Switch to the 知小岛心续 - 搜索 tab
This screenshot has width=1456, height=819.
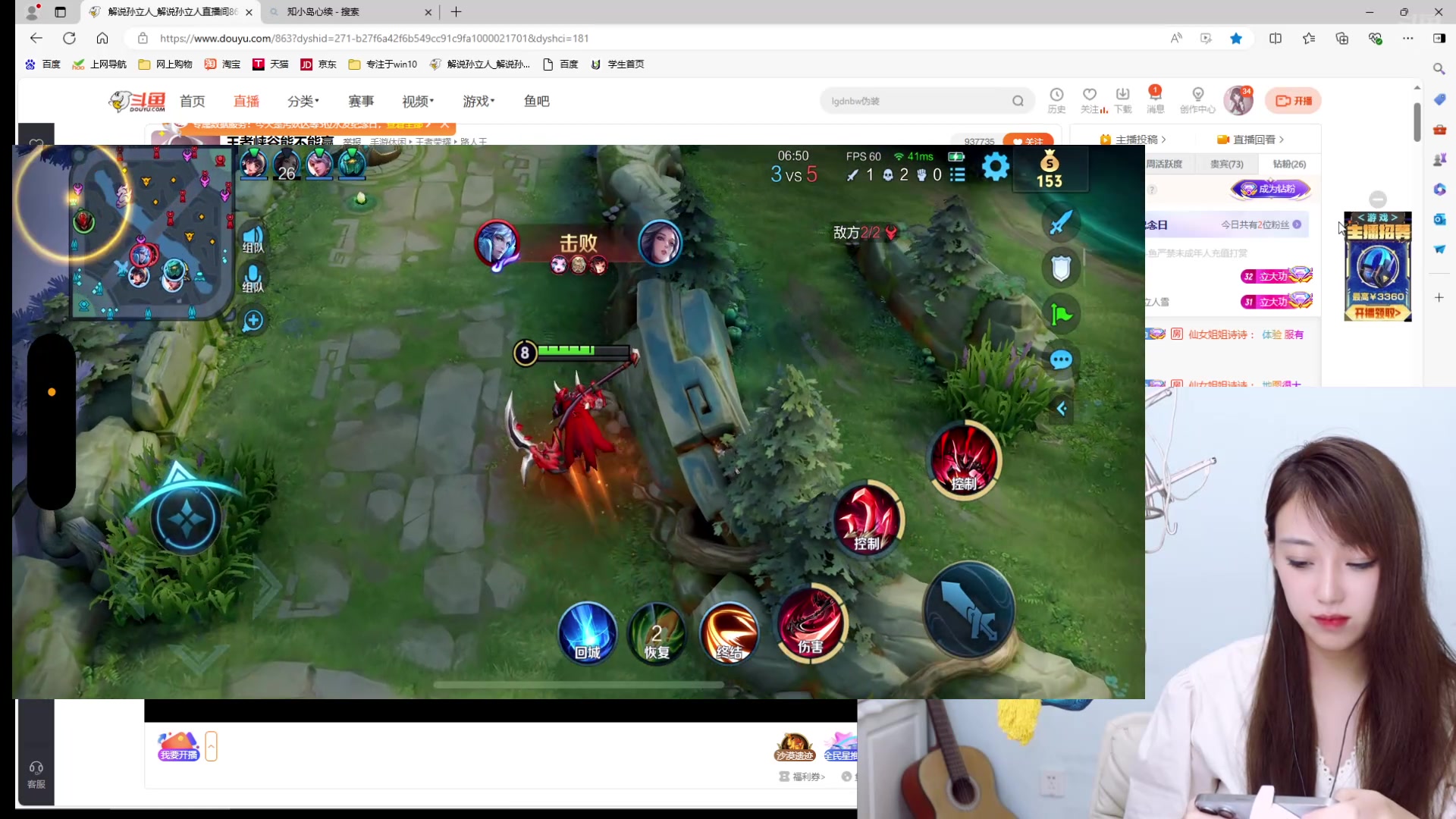coord(350,12)
